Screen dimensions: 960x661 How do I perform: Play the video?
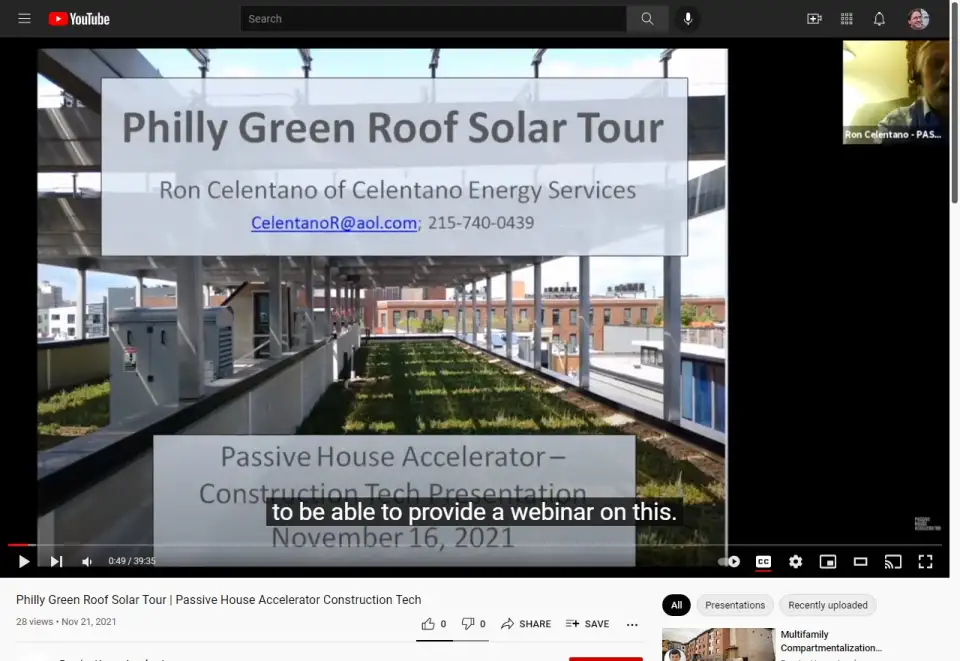coord(24,562)
